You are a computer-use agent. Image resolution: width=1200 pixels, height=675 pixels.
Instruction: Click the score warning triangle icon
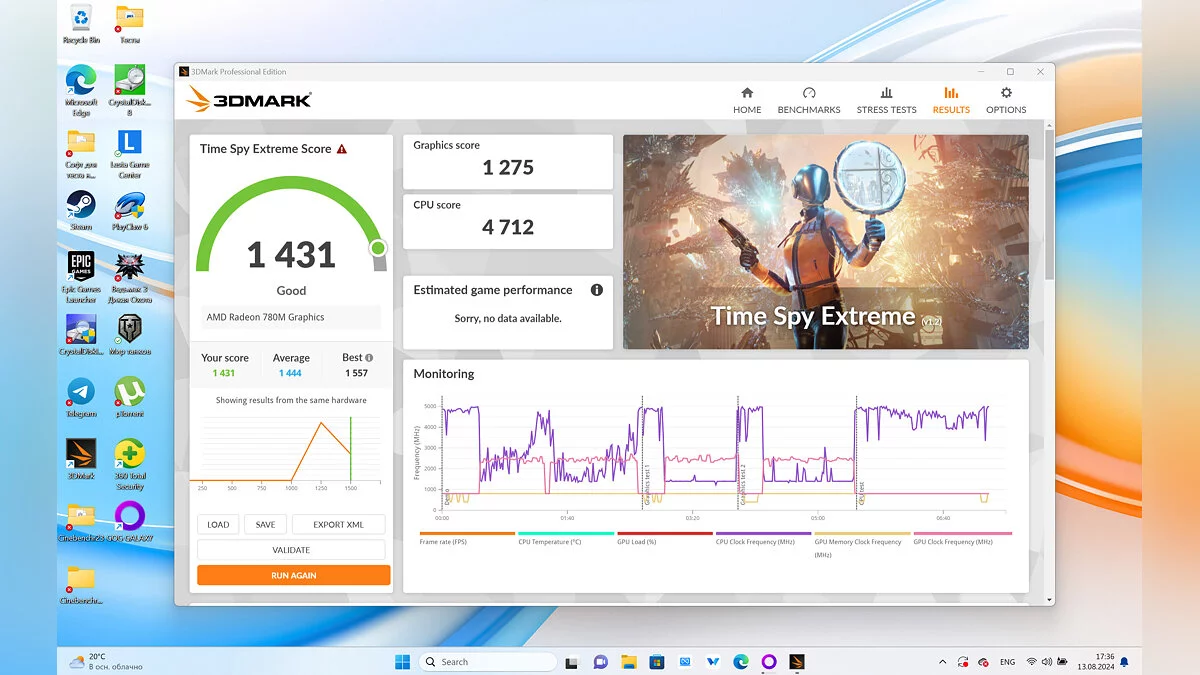pyautogui.click(x=342, y=149)
